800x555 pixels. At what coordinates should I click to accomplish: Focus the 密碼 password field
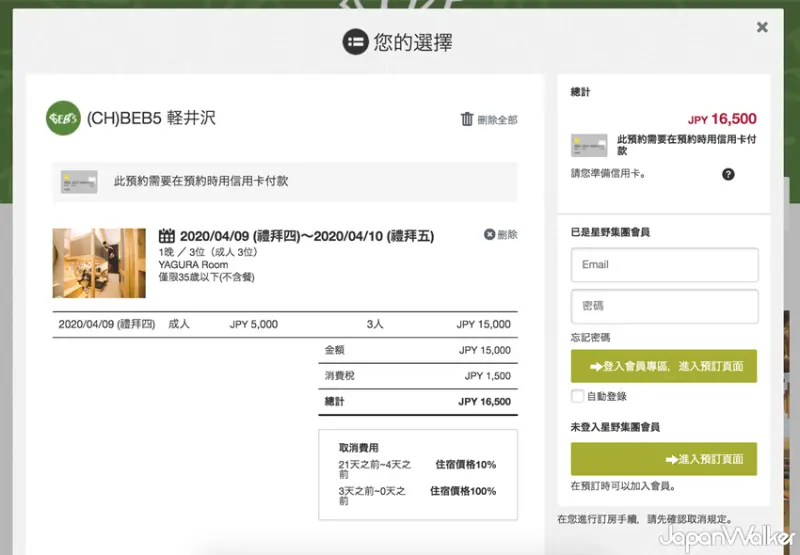(x=664, y=306)
